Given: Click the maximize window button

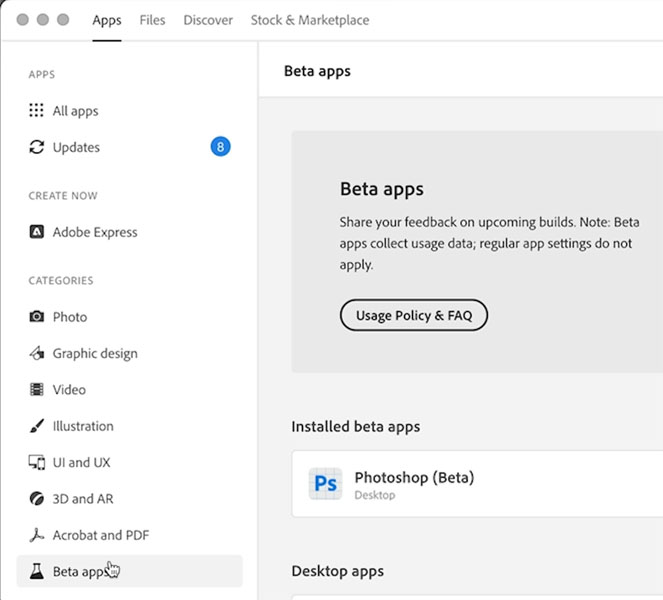Looking at the screenshot, I should click(x=63, y=19).
